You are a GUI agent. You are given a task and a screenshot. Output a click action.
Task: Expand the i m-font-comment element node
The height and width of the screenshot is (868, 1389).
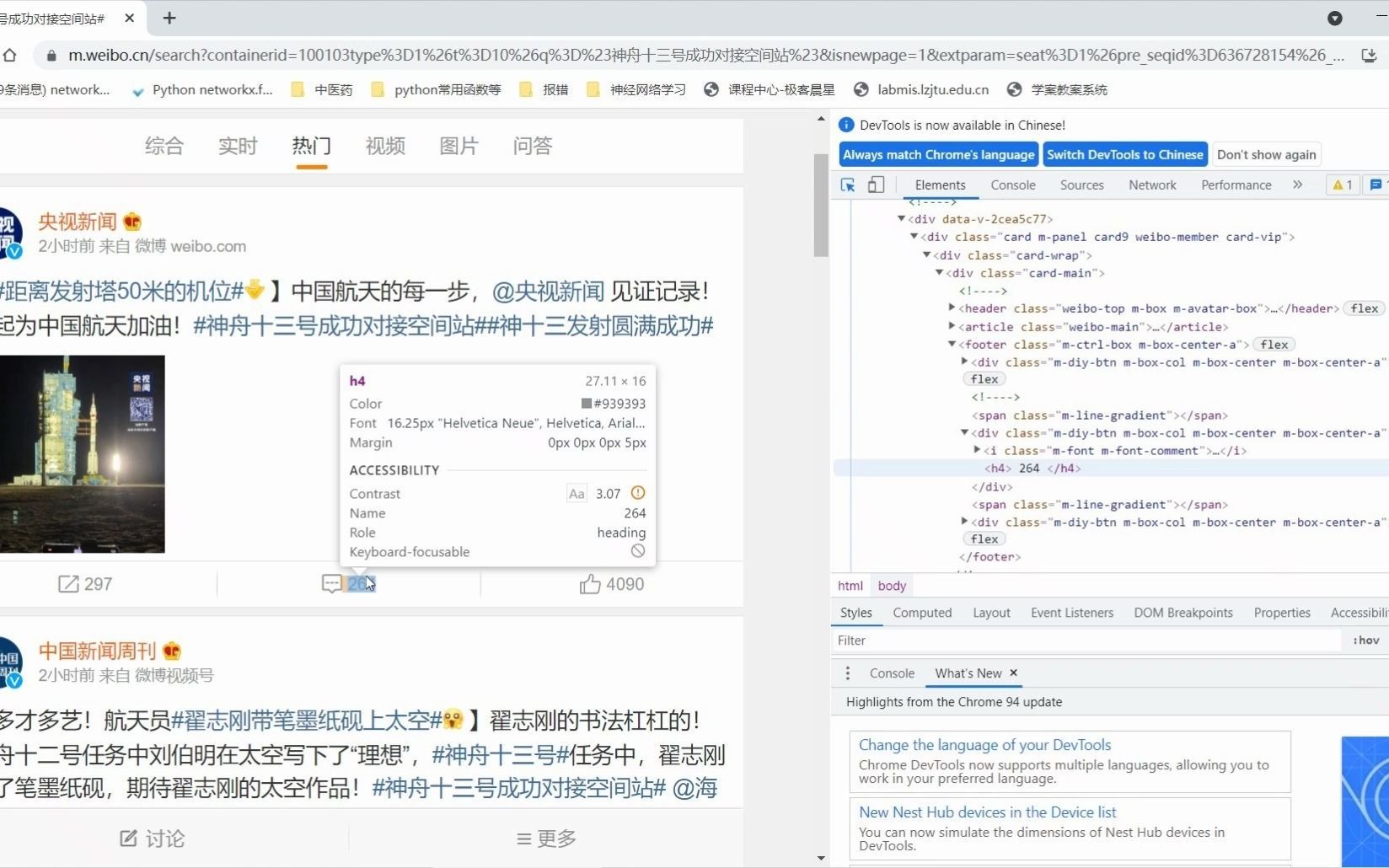(x=977, y=451)
